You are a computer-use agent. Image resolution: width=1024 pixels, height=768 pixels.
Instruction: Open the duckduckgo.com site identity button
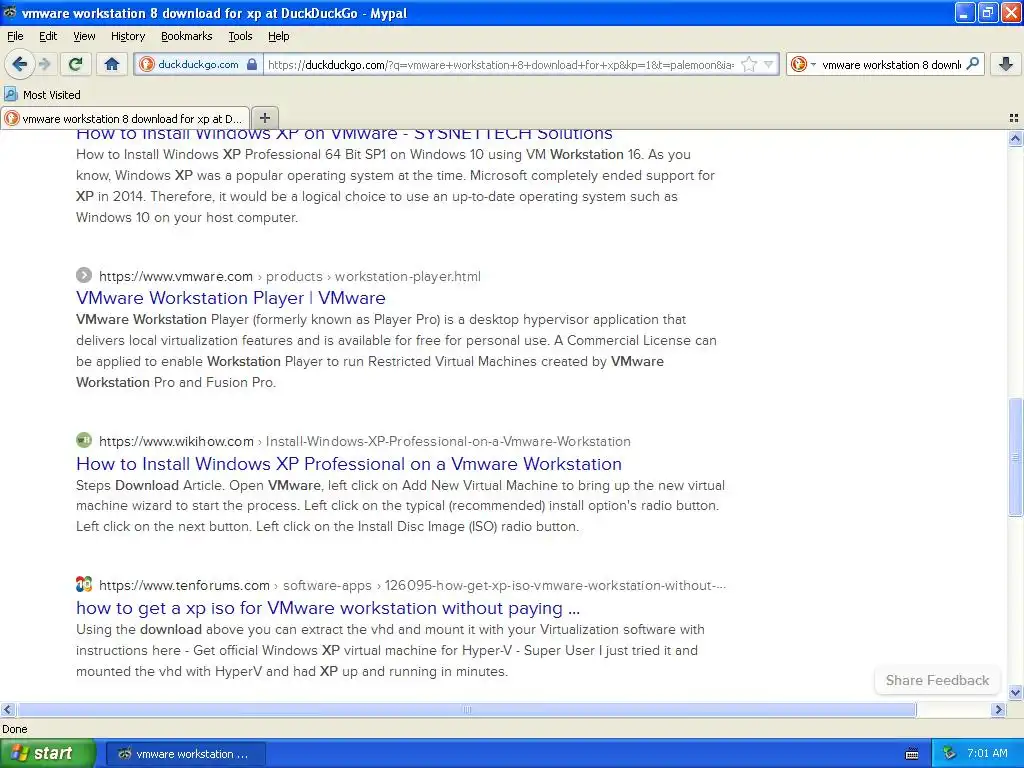[200, 65]
